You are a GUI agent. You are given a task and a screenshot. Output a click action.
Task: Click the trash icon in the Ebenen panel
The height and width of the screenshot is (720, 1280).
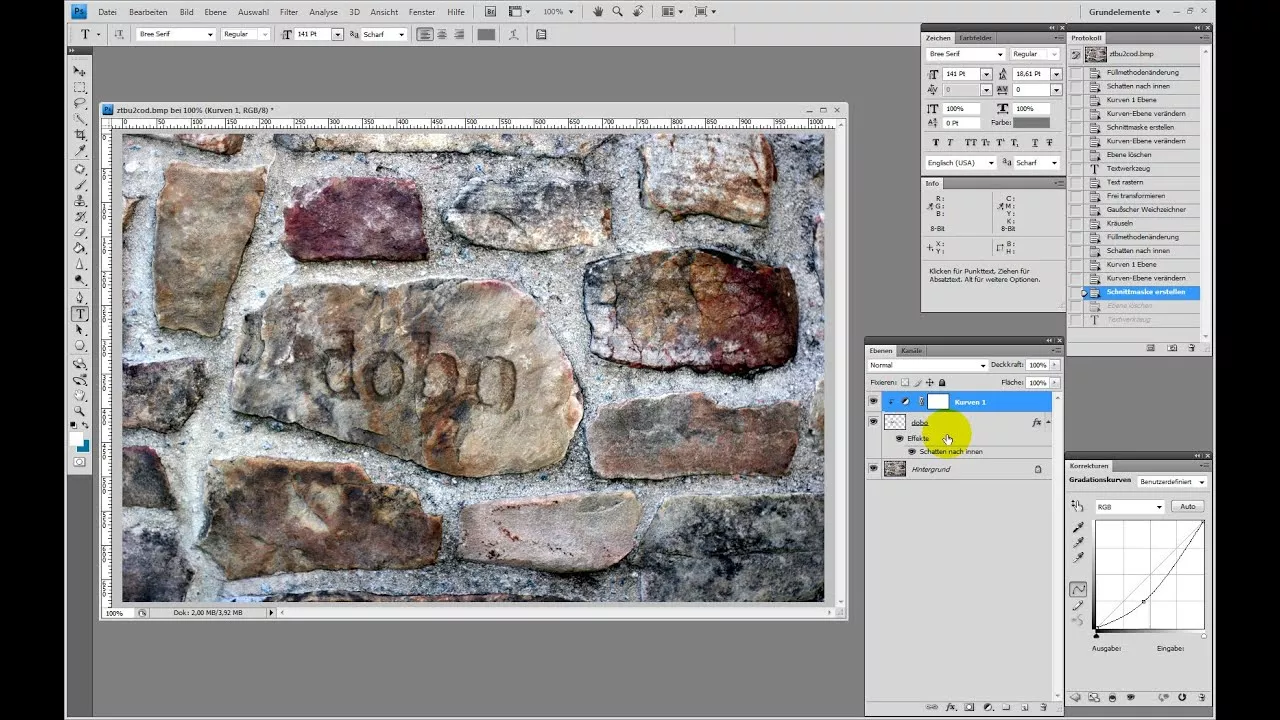pyautogui.click(x=1043, y=707)
